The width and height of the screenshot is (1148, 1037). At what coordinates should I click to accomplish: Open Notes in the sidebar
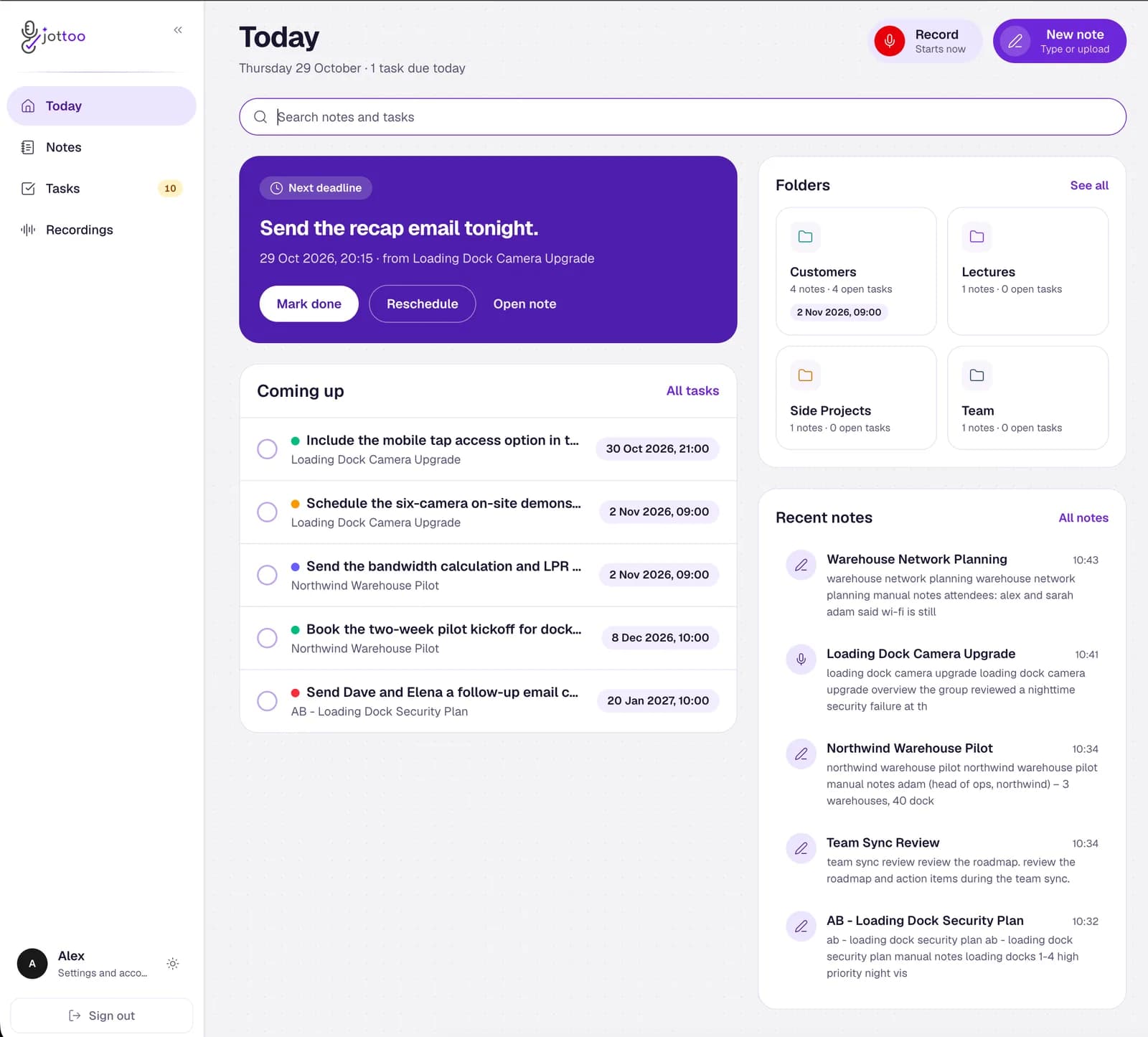[x=101, y=147]
